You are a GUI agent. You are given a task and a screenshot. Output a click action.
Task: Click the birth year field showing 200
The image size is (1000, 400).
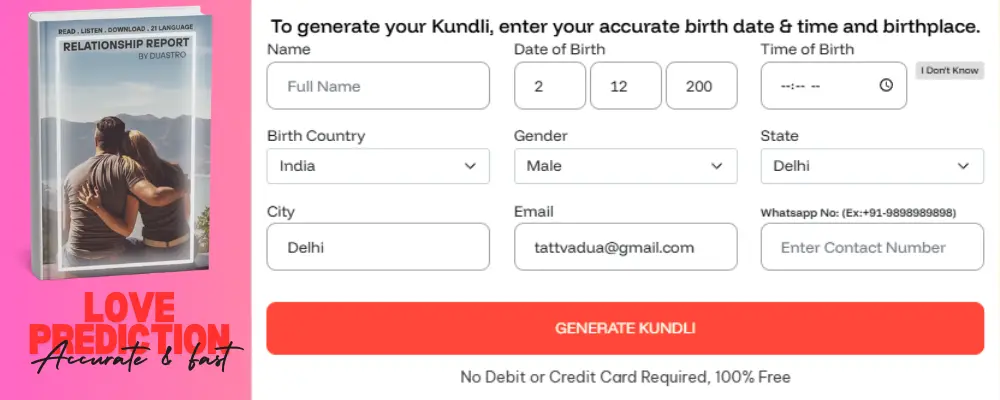coord(701,86)
